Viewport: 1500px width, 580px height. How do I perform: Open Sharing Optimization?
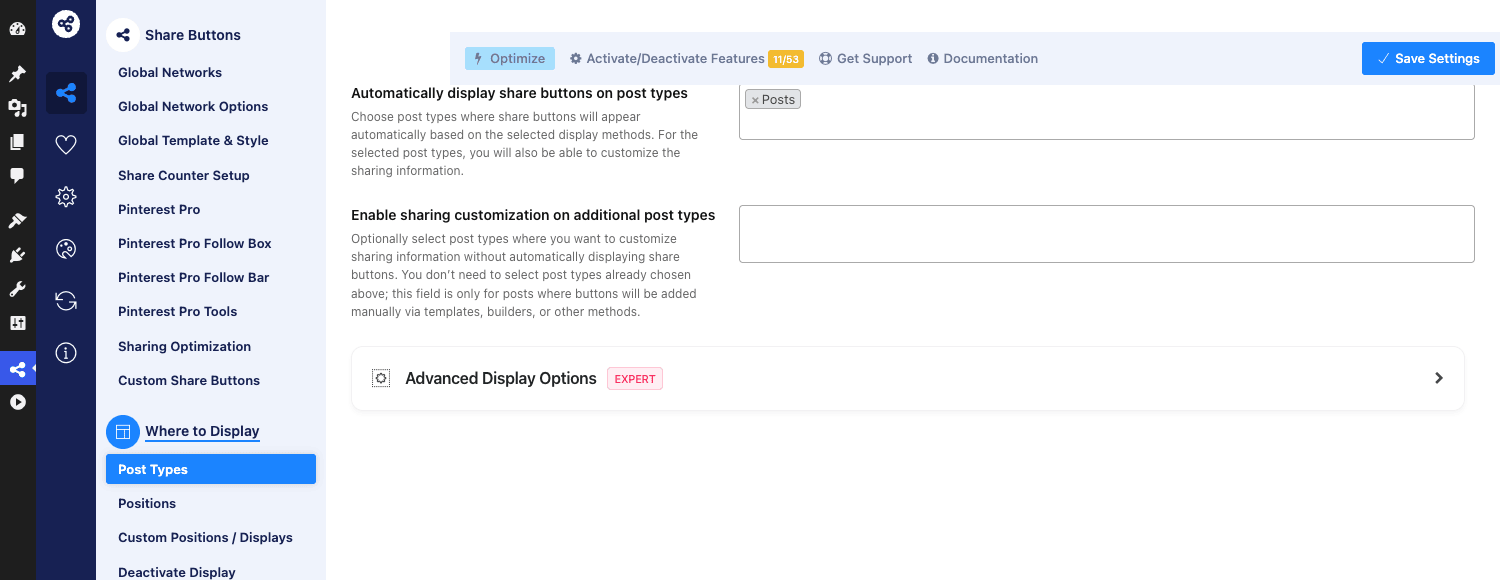pos(185,346)
